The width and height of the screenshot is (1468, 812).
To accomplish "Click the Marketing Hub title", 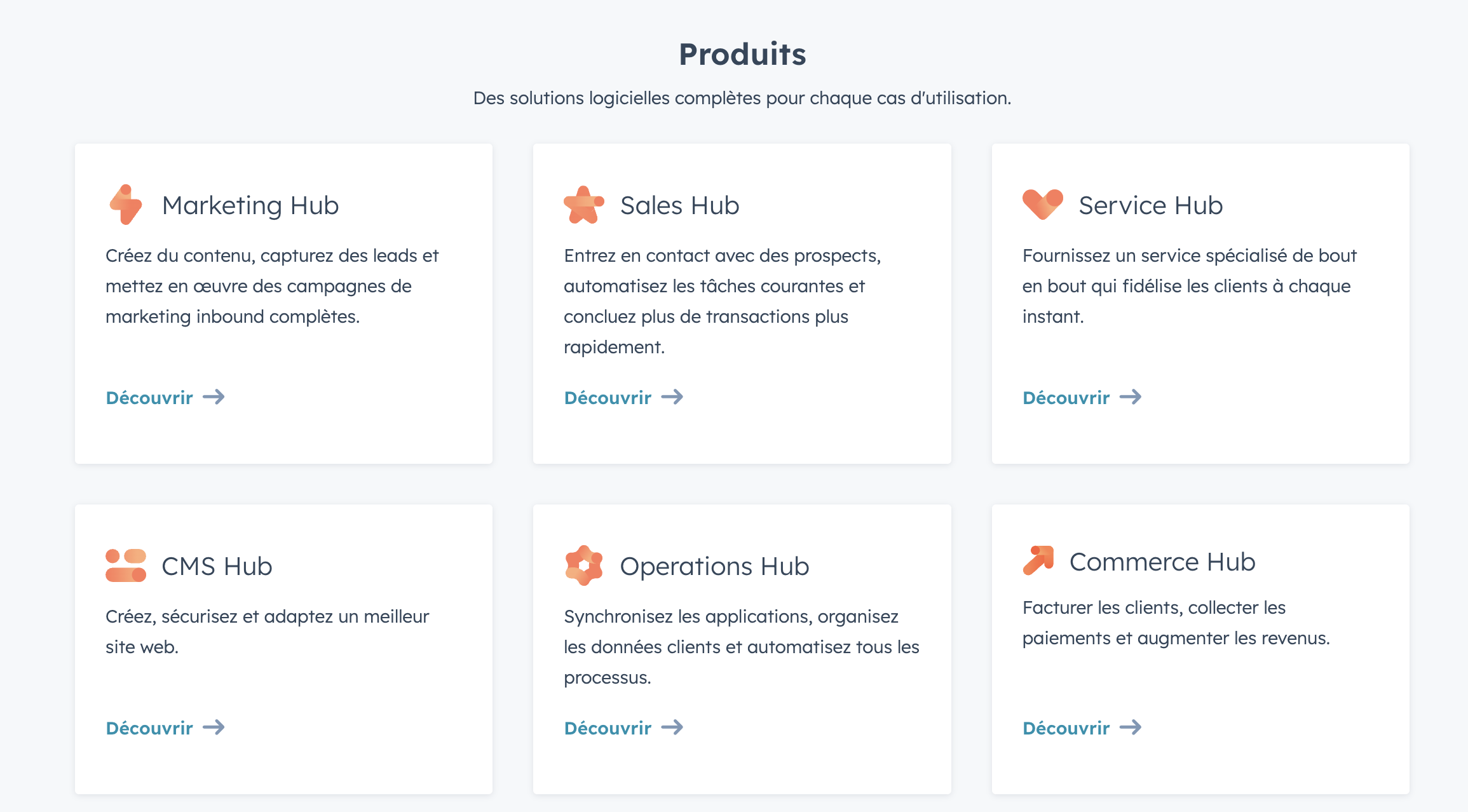I will click(x=250, y=205).
